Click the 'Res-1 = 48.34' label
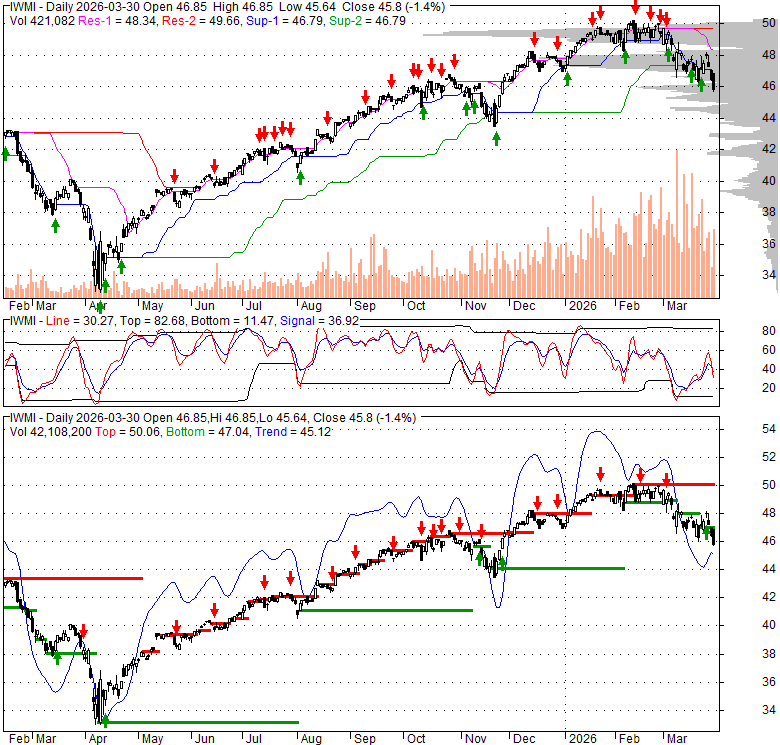 (x=117, y=21)
